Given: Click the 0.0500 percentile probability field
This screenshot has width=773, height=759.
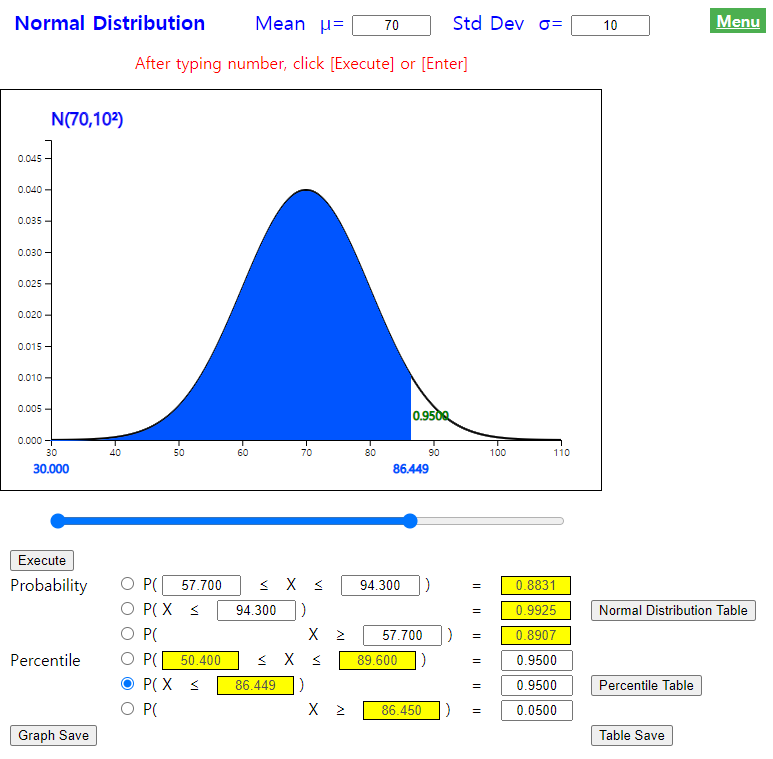Looking at the screenshot, I should [x=537, y=711].
